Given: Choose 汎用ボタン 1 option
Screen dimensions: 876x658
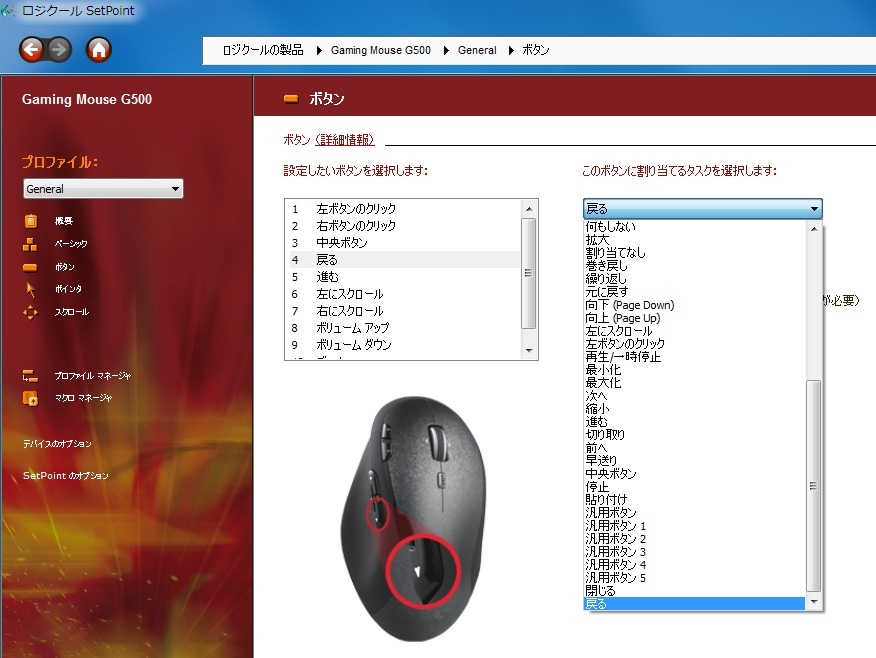Looking at the screenshot, I should [694, 526].
